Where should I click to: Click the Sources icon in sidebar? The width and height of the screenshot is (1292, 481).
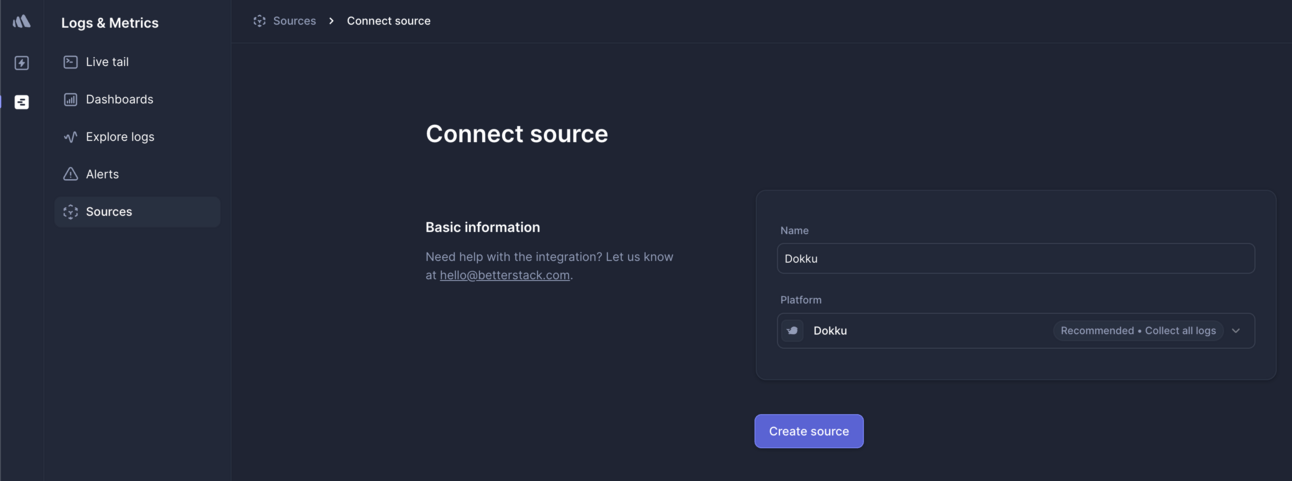tap(70, 212)
